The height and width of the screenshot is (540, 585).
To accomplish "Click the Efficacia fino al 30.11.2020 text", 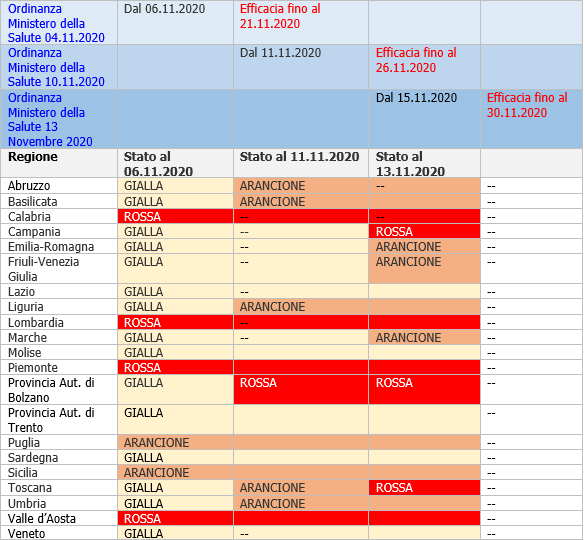I will pyautogui.click(x=527, y=105).
